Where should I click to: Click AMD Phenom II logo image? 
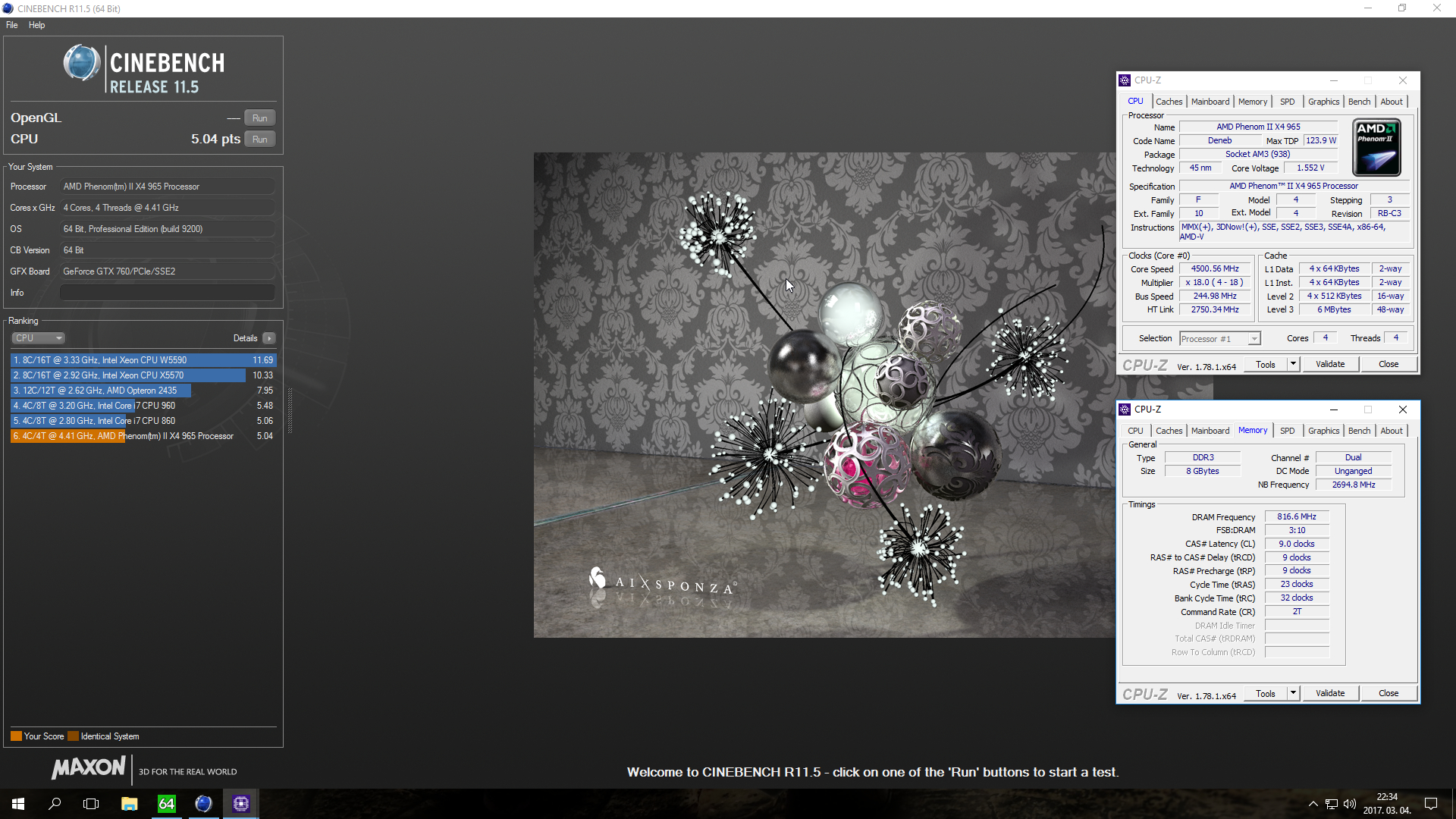tap(1377, 148)
